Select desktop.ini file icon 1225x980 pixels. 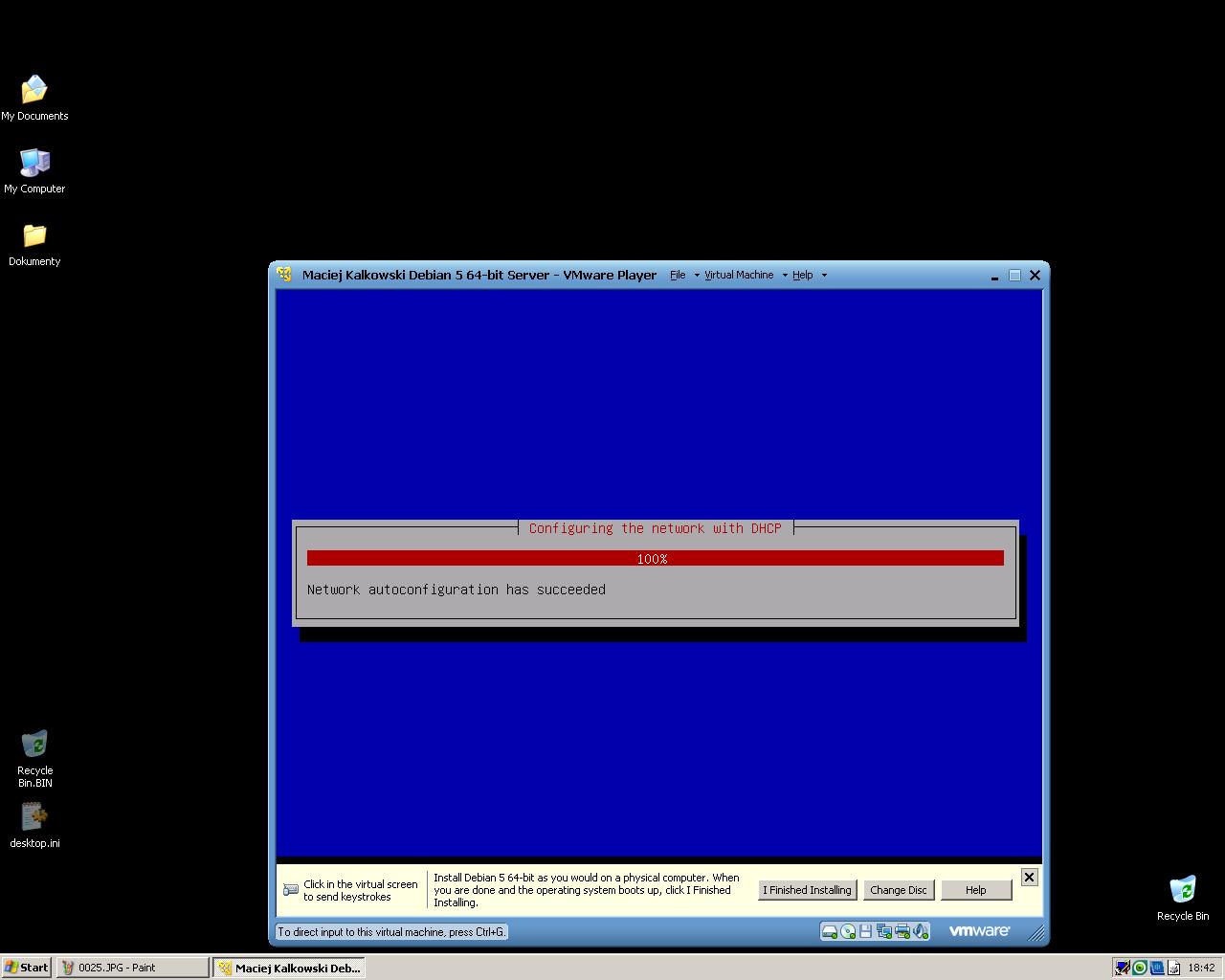click(34, 826)
